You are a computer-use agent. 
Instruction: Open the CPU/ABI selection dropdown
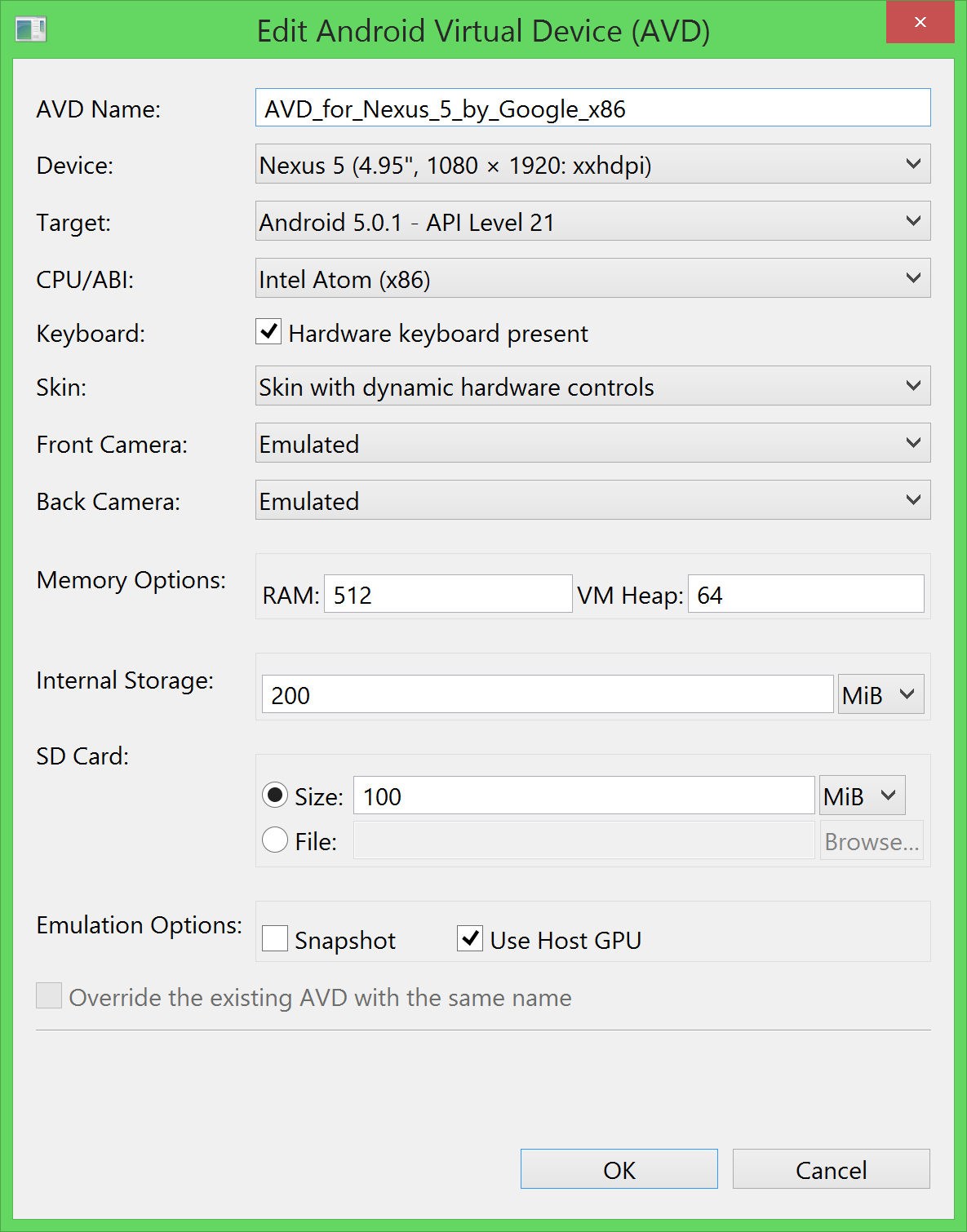(x=592, y=279)
